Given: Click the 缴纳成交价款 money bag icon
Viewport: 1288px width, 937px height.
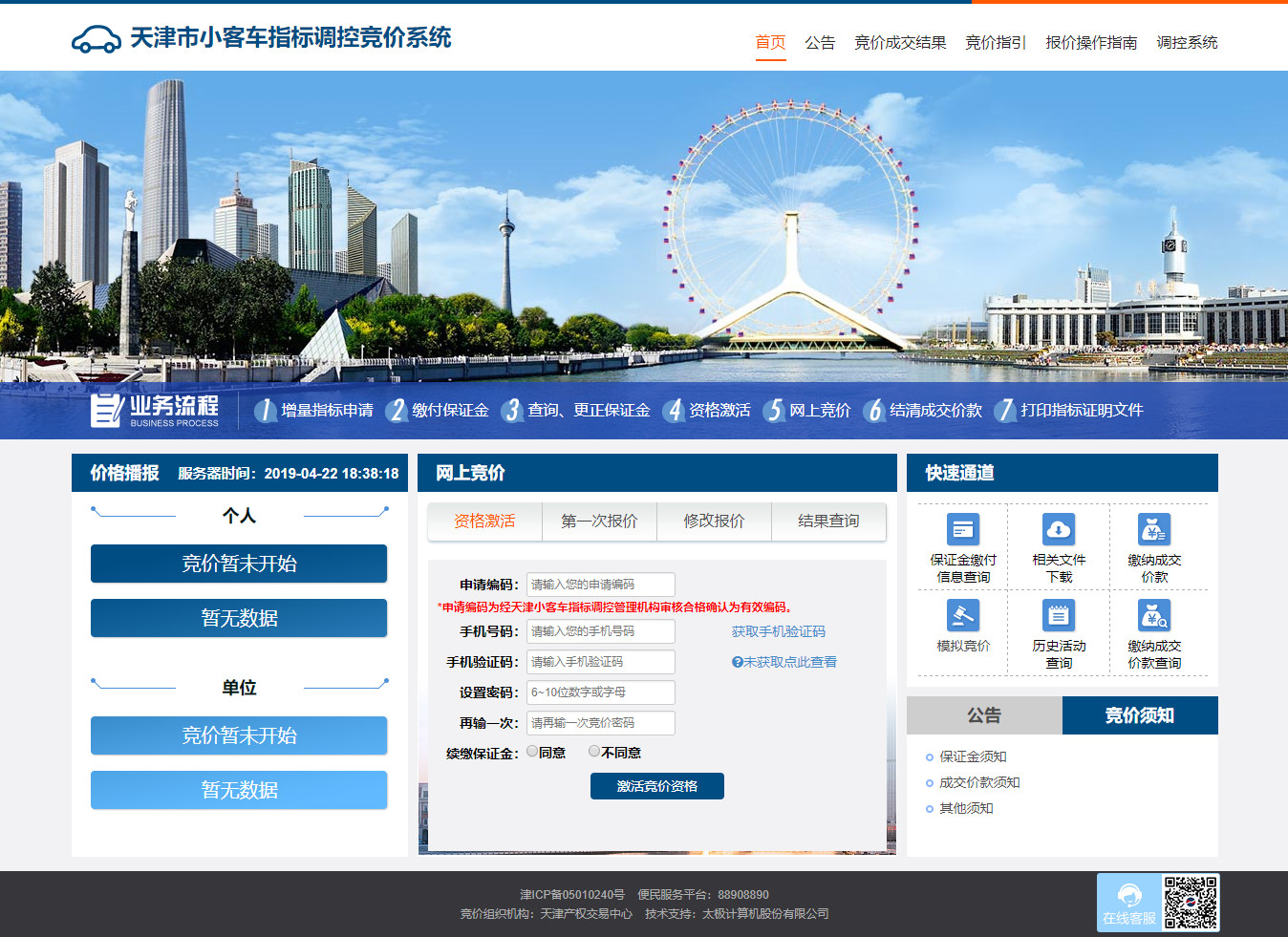Looking at the screenshot, I should [1154, 529].
